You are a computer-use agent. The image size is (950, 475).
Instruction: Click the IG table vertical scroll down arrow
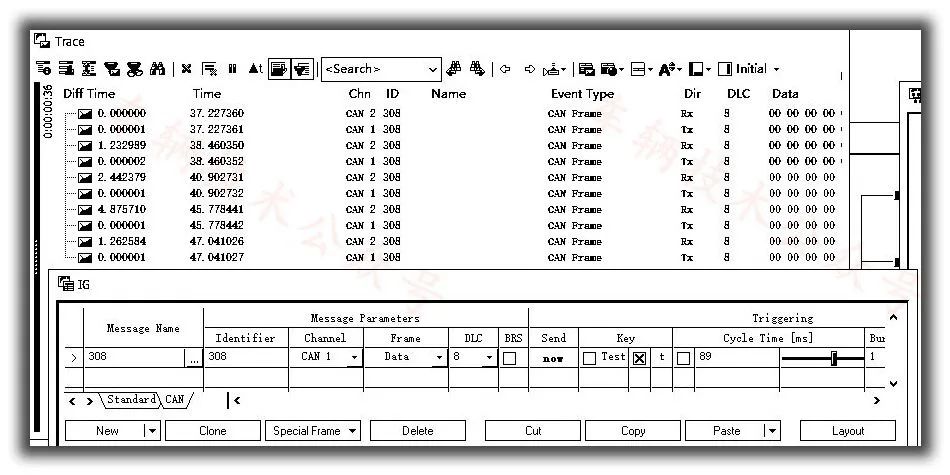click(x=894, y=384)
